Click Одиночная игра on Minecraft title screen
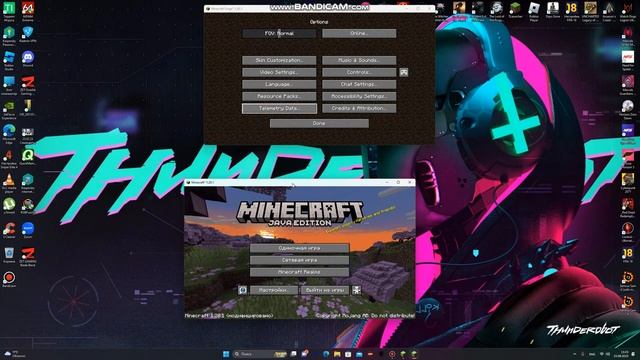Image resolution: width=640 pixels, height=360 pixels. click(299, 248)
